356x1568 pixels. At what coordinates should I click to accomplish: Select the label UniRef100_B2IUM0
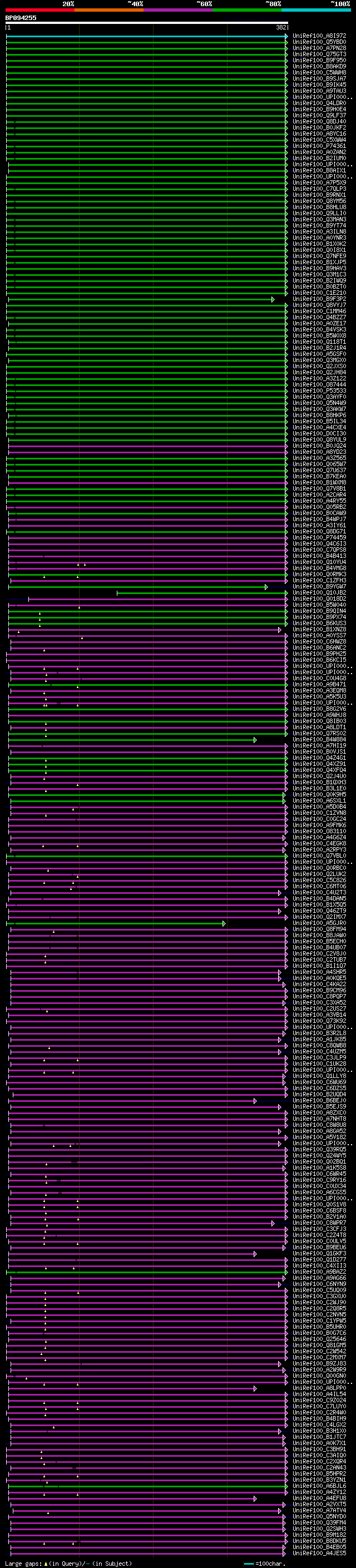pyautogui.click(x=319, y=159)
